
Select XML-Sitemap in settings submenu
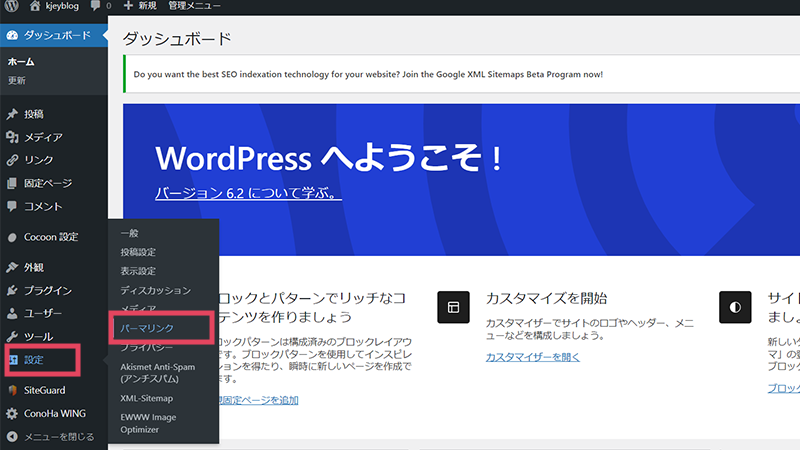(x=147, y=398)
